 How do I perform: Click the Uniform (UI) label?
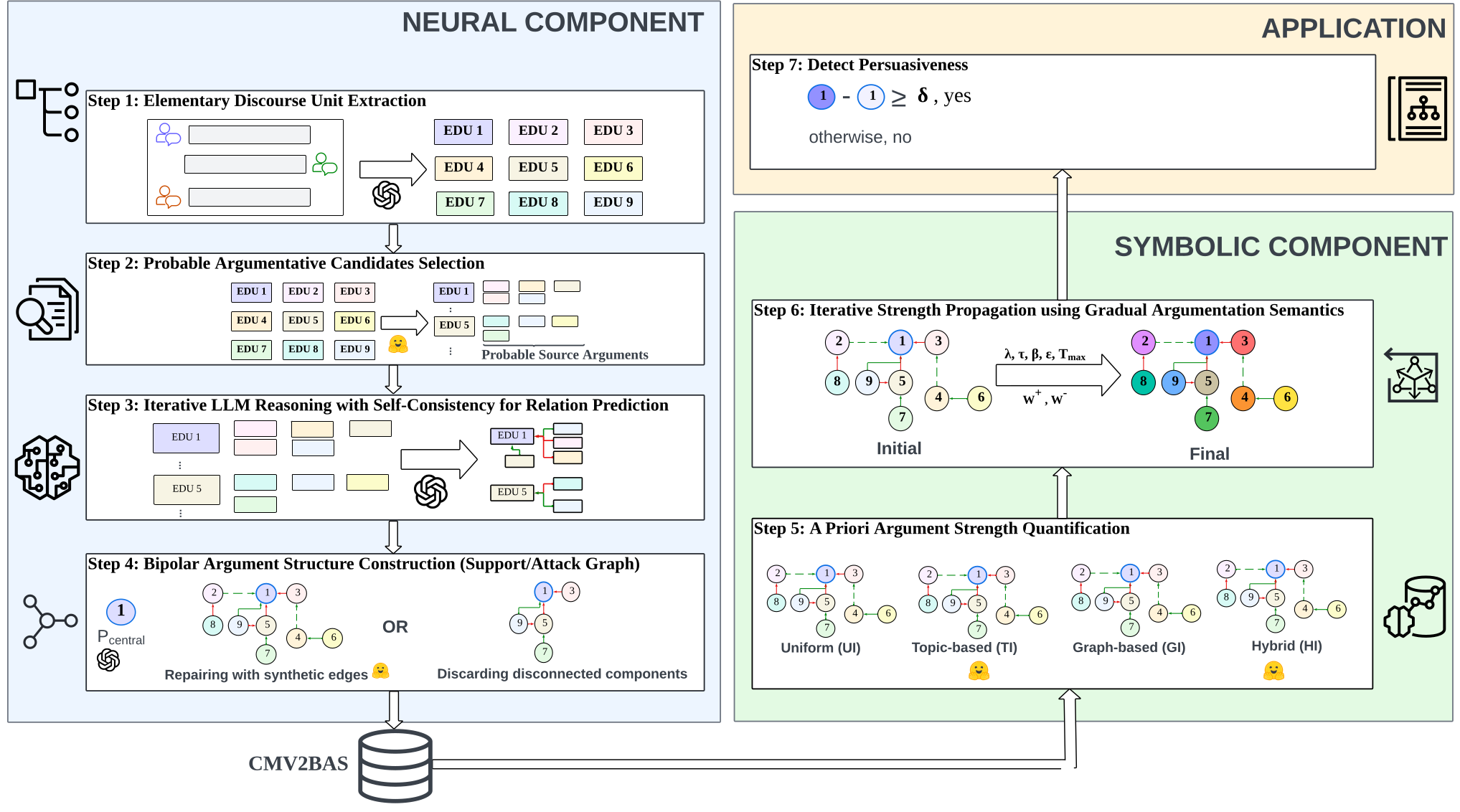(821, 648)
